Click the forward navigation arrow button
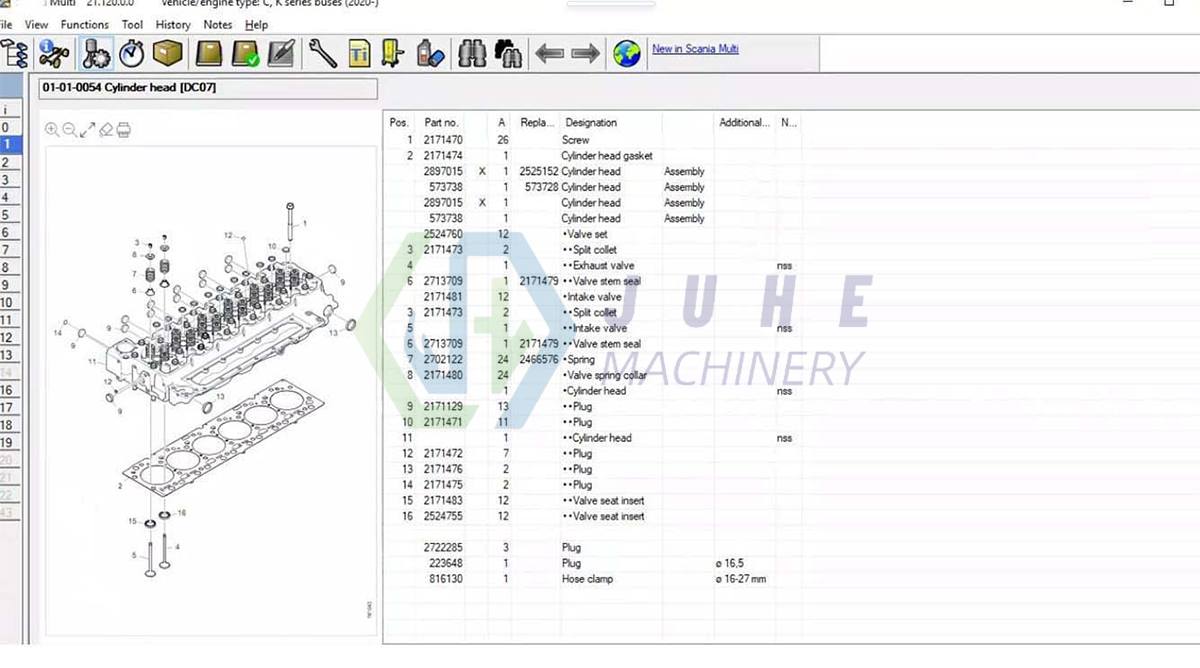The width and height of the screenshot is (1200, 668). pyautogui.click(x=587, y=52)
